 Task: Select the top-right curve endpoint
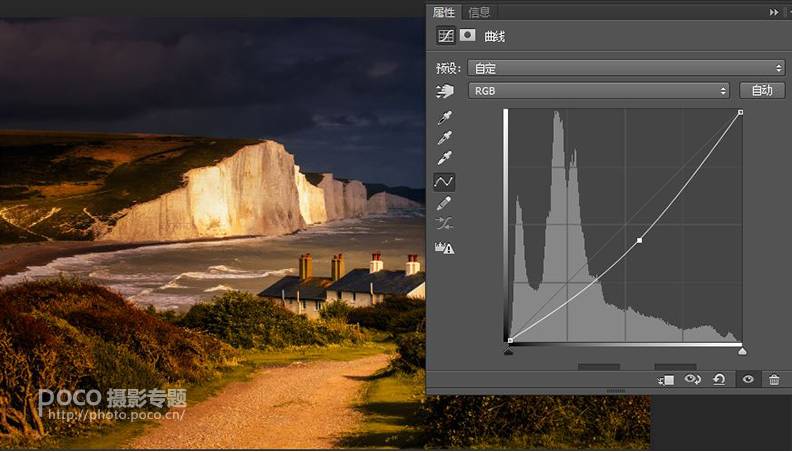click(740, 113)
